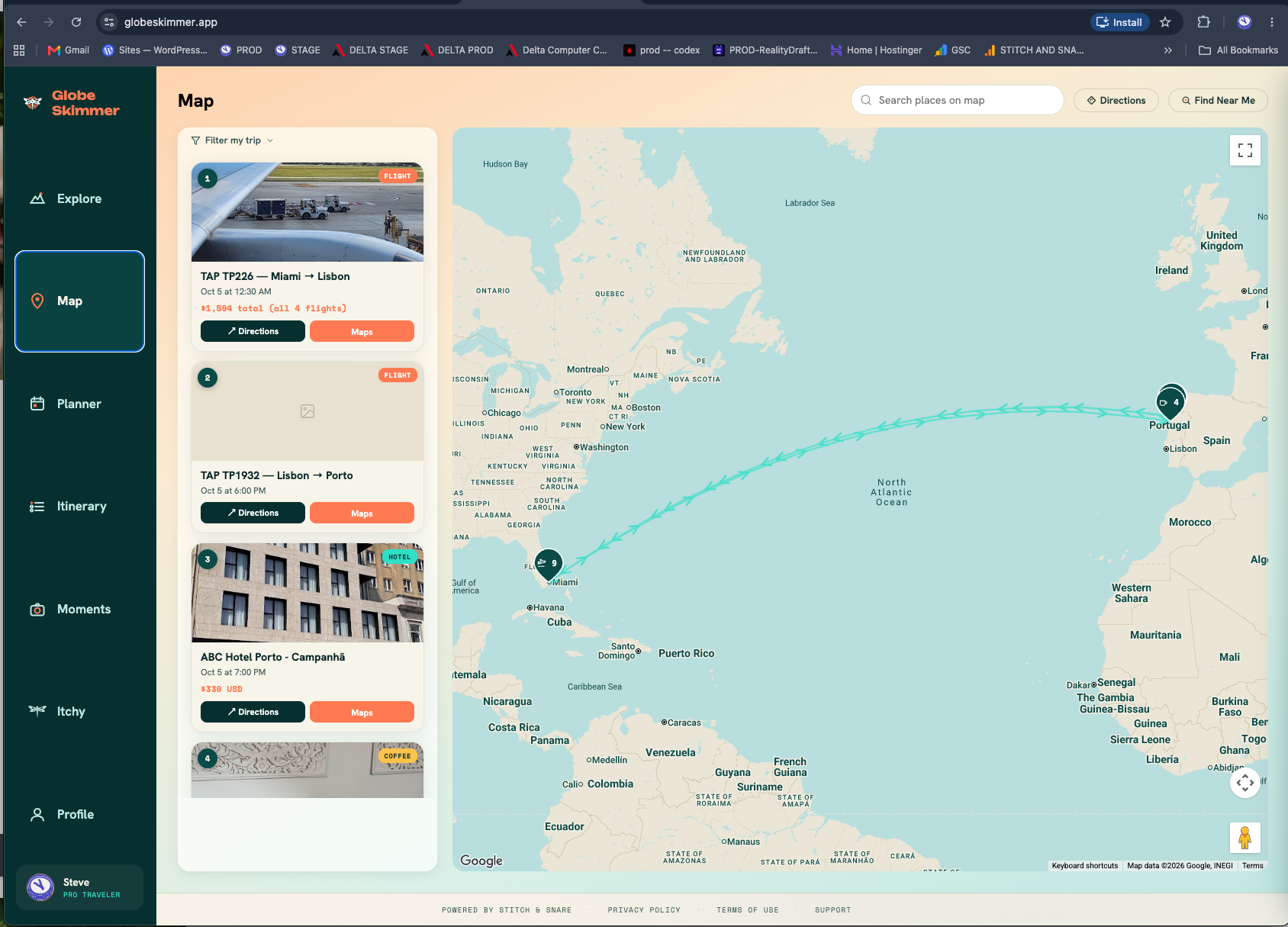The width and height of the screenshot is (1288, 927).
Task: Open the Support footer link
Action: click(x=832, y=909)
